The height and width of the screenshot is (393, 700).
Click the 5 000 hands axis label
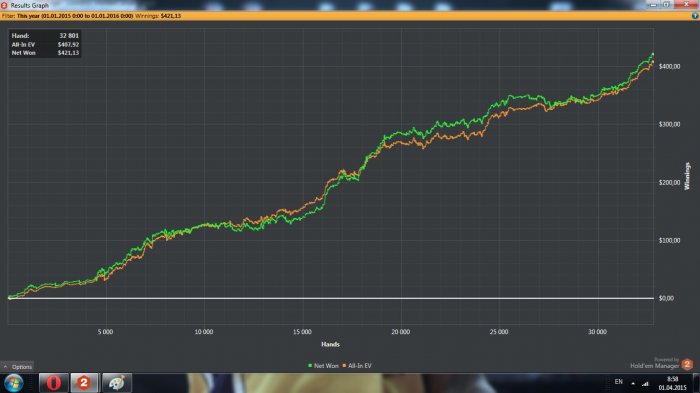point(105,332)
